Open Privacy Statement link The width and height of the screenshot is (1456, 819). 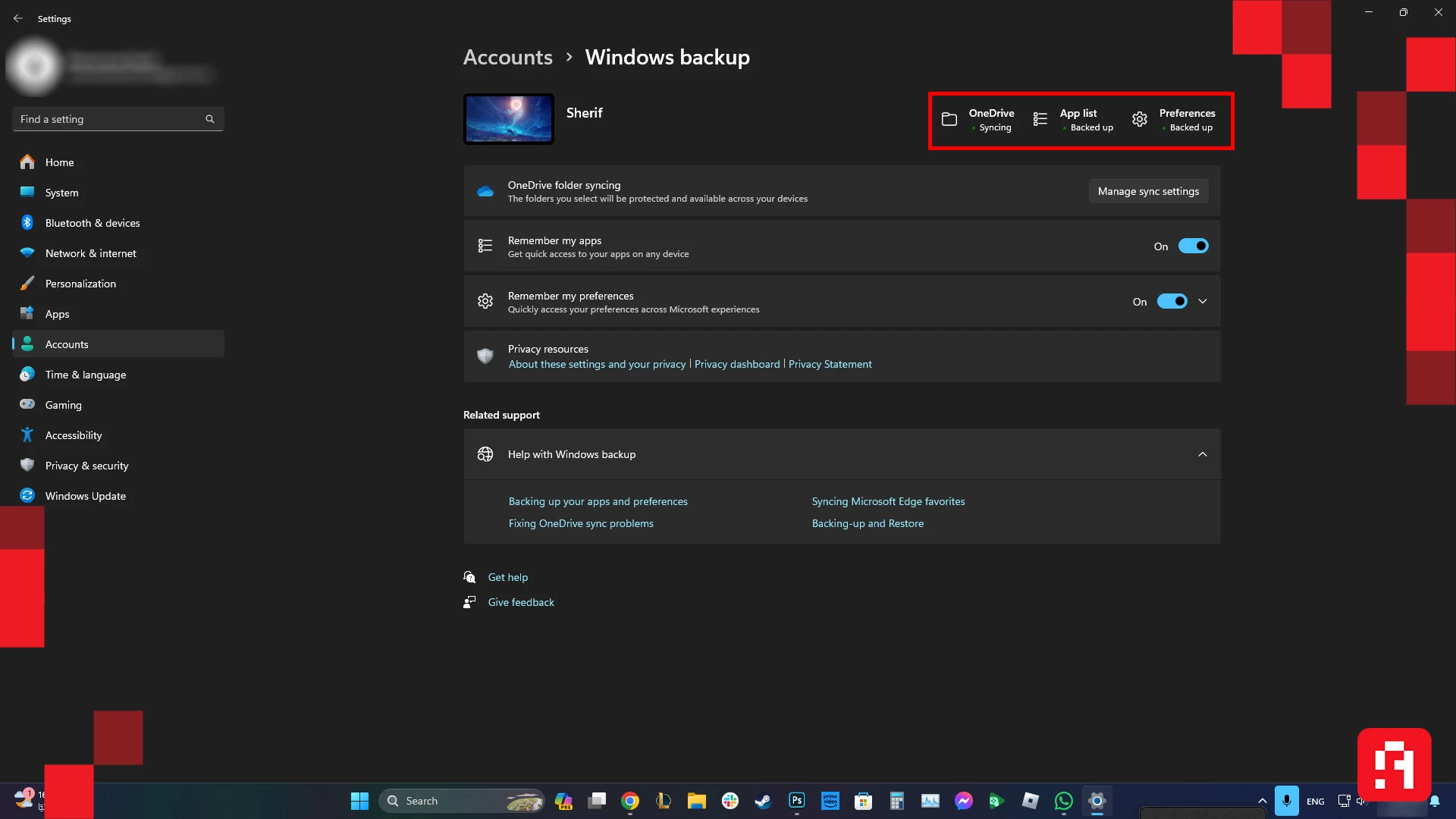[x=830, y=364]
